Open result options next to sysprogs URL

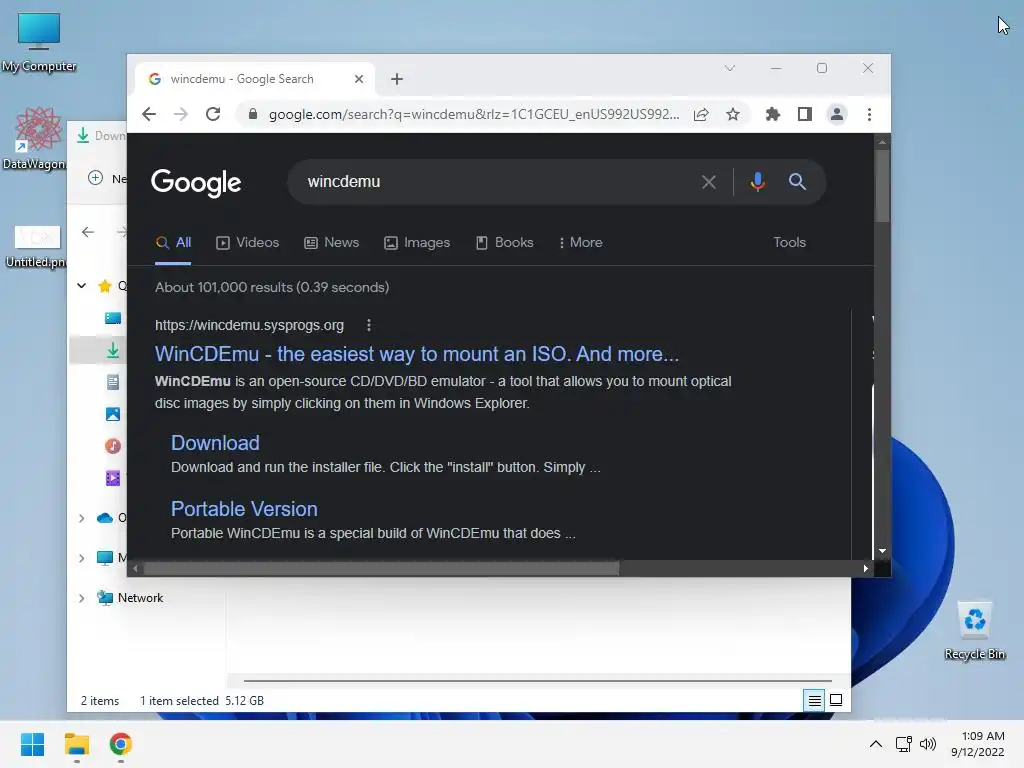[x=369, y=325]
